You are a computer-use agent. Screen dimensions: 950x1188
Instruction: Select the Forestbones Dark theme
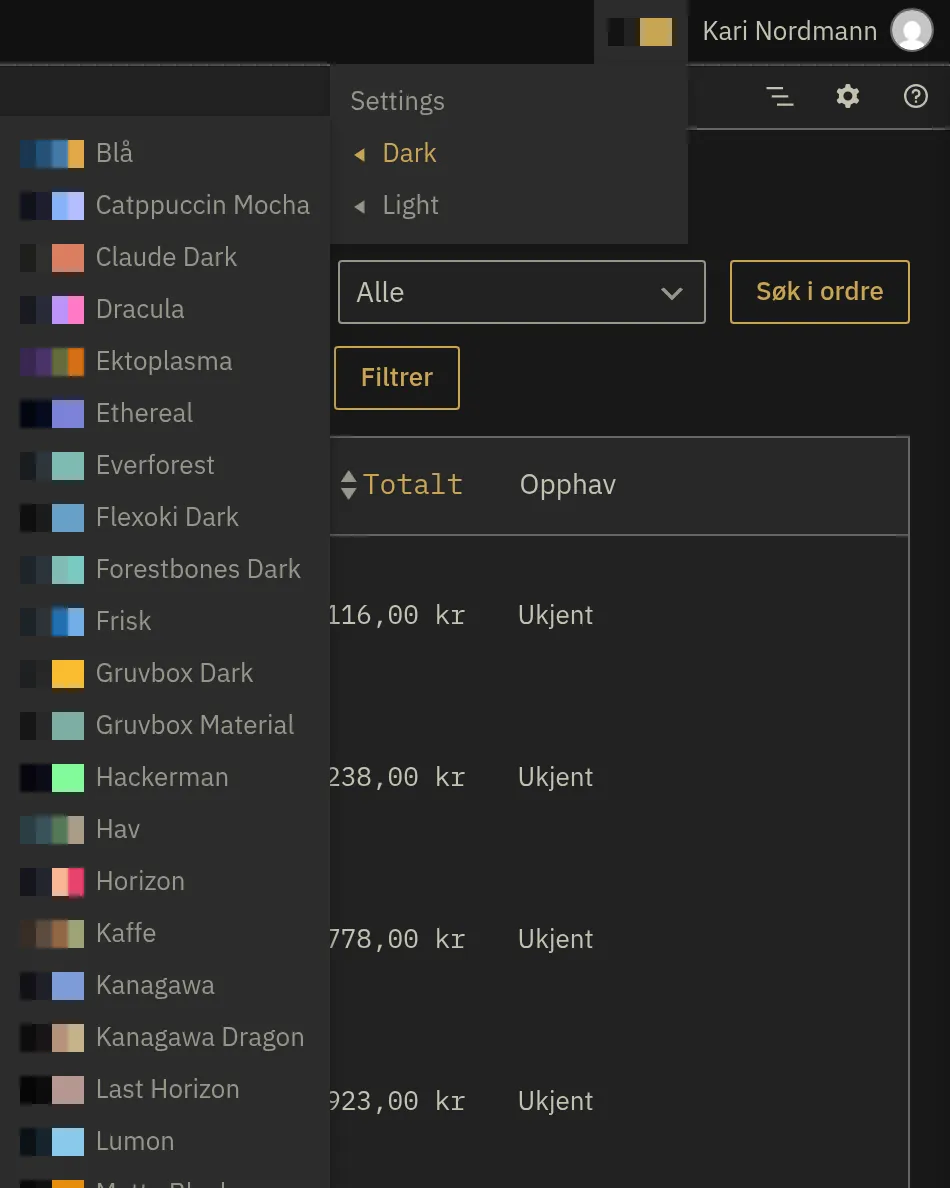pyautogui.click(x=164, y=570)
